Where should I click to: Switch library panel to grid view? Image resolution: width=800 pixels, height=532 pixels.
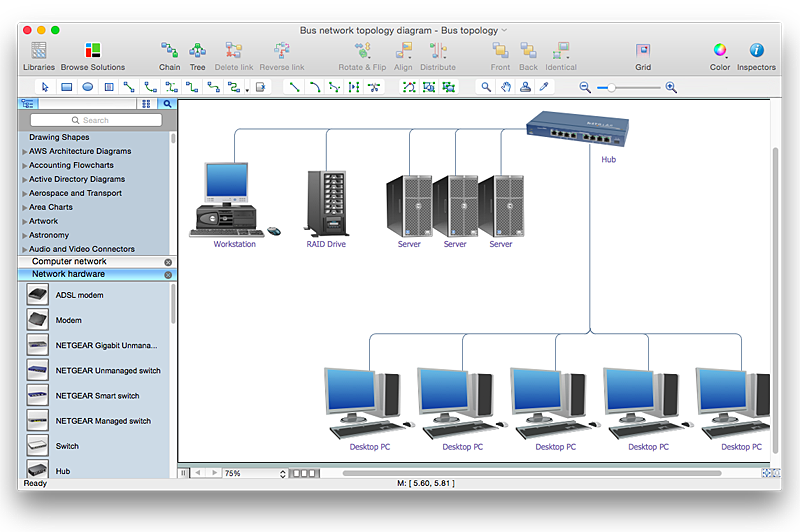coord(145,103)
